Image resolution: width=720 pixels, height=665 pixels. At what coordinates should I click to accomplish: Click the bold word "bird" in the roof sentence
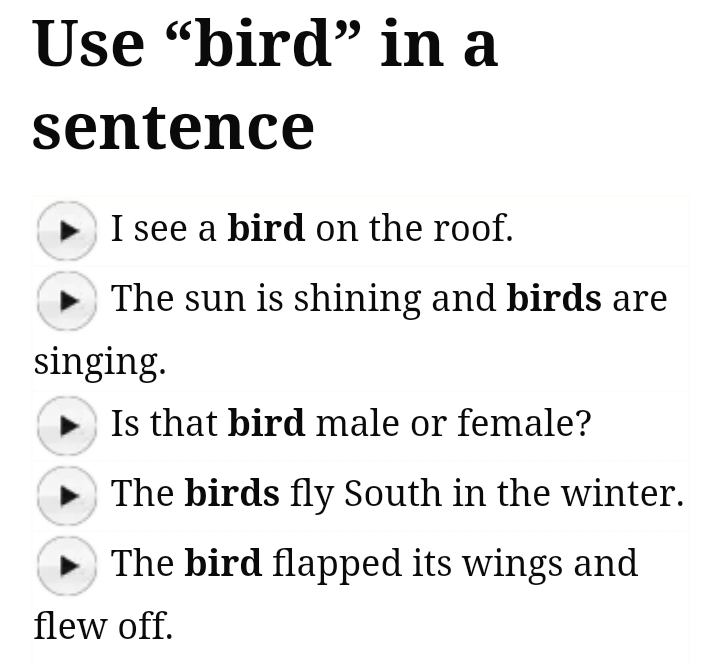266,229
